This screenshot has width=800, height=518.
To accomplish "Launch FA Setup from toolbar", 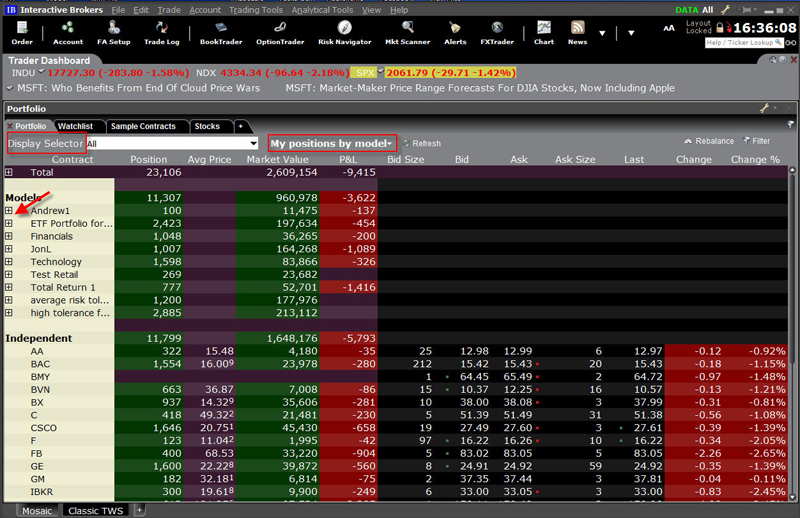I will [114, 33].
